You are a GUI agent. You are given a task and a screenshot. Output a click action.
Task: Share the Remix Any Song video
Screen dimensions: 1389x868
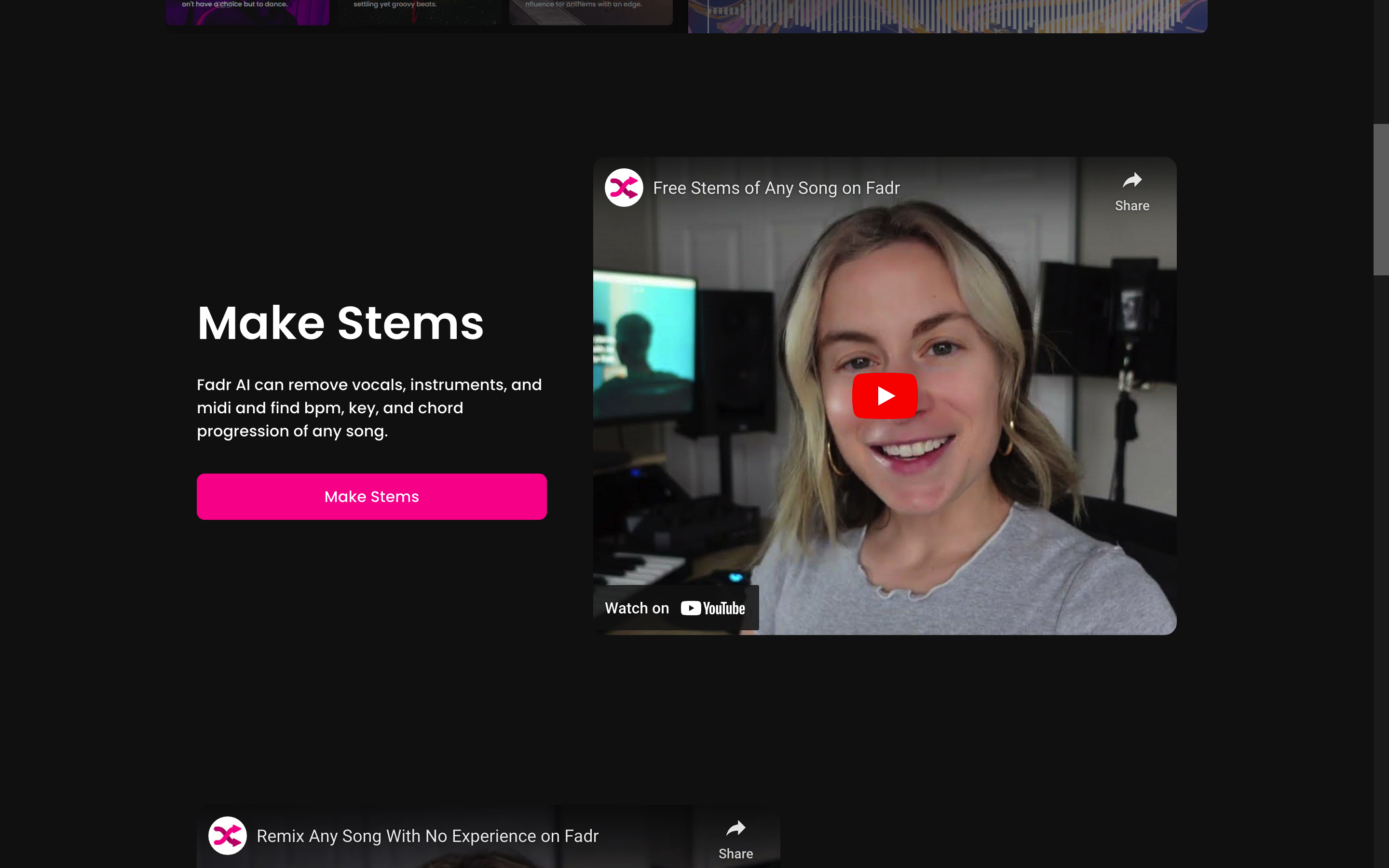pyautogui.click(x=735, y=840)
